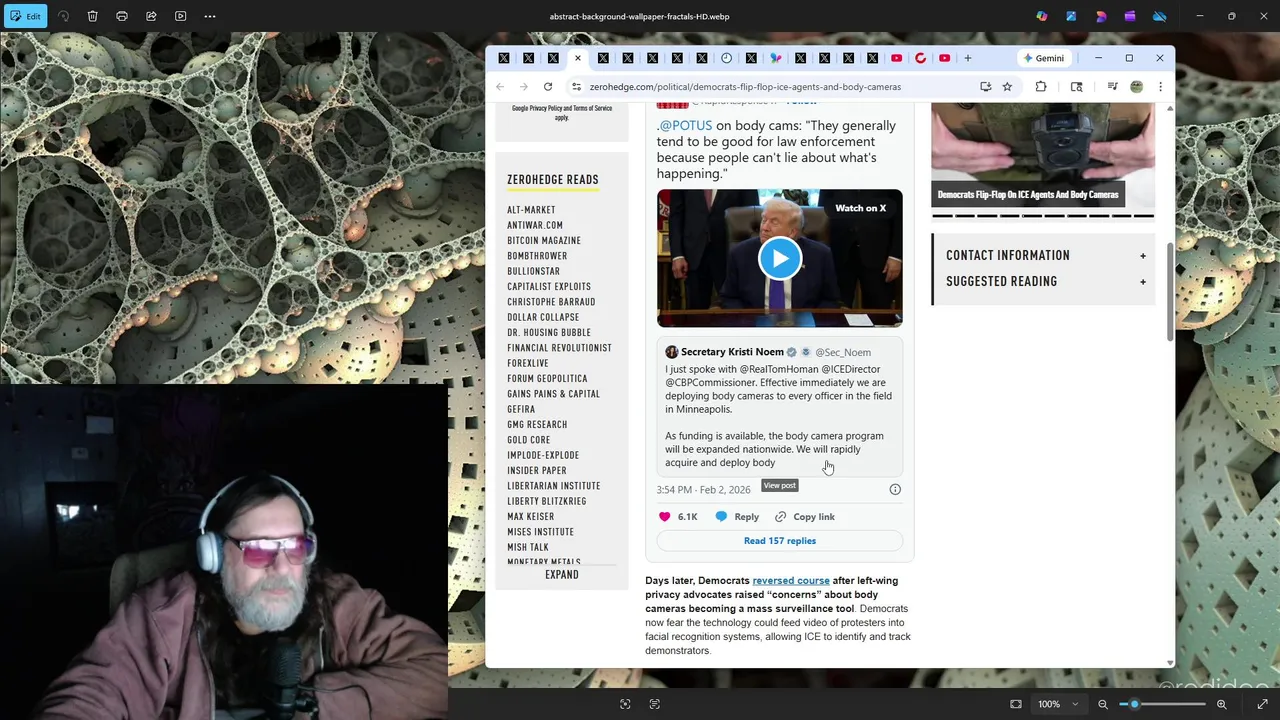Open the three-dot See more menu in Photos
1280x720 pixels.
(210, 16)
